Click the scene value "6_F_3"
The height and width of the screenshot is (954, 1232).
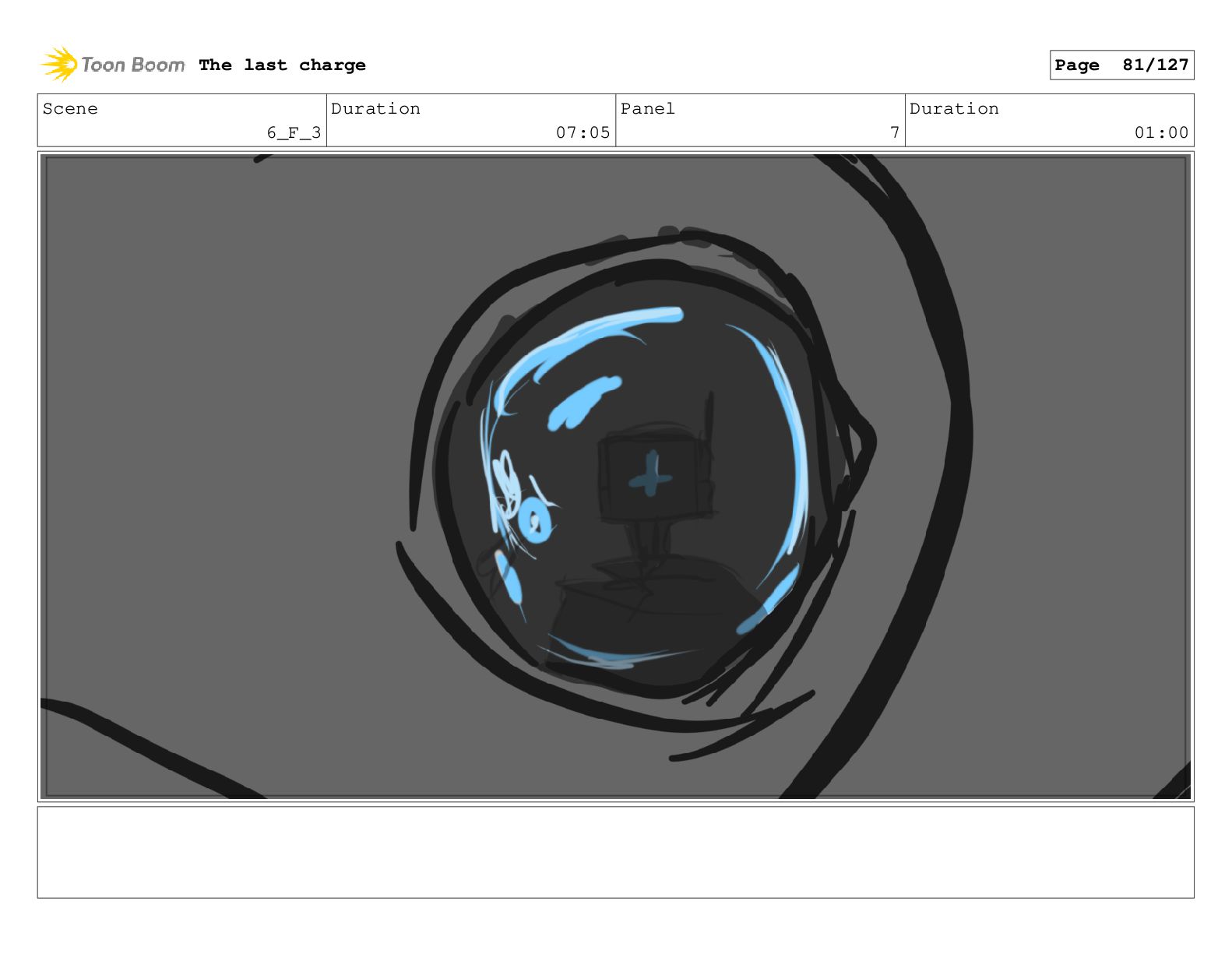tap(294, 132)
